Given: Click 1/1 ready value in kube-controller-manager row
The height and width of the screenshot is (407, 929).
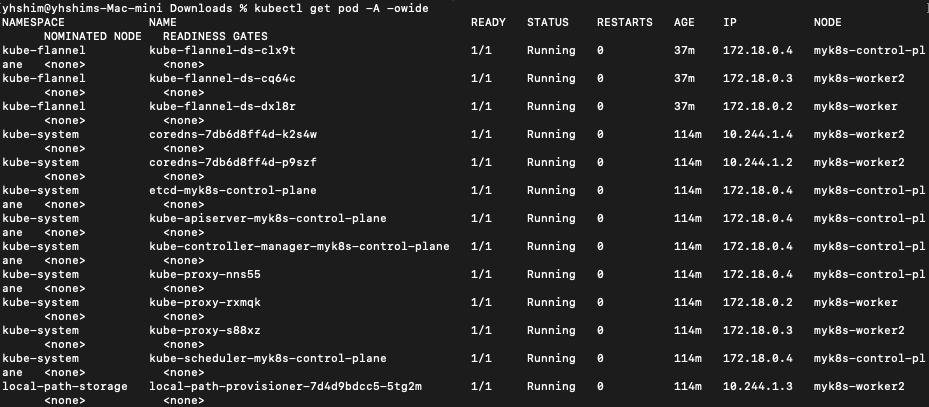Looking at the screenshot, I should coord(481,246).
